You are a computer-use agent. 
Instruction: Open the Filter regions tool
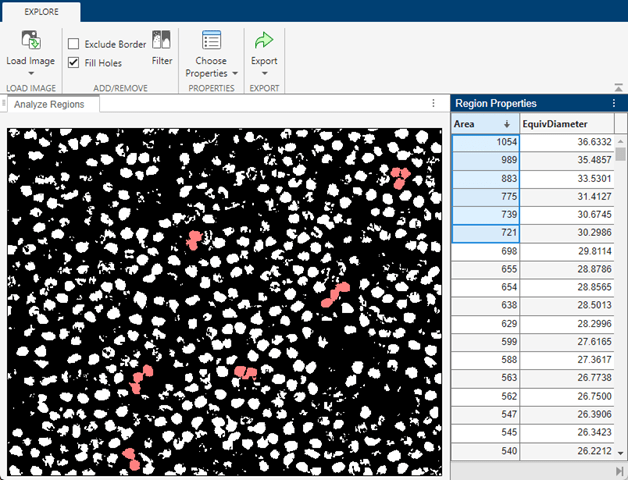coord(162,42)
